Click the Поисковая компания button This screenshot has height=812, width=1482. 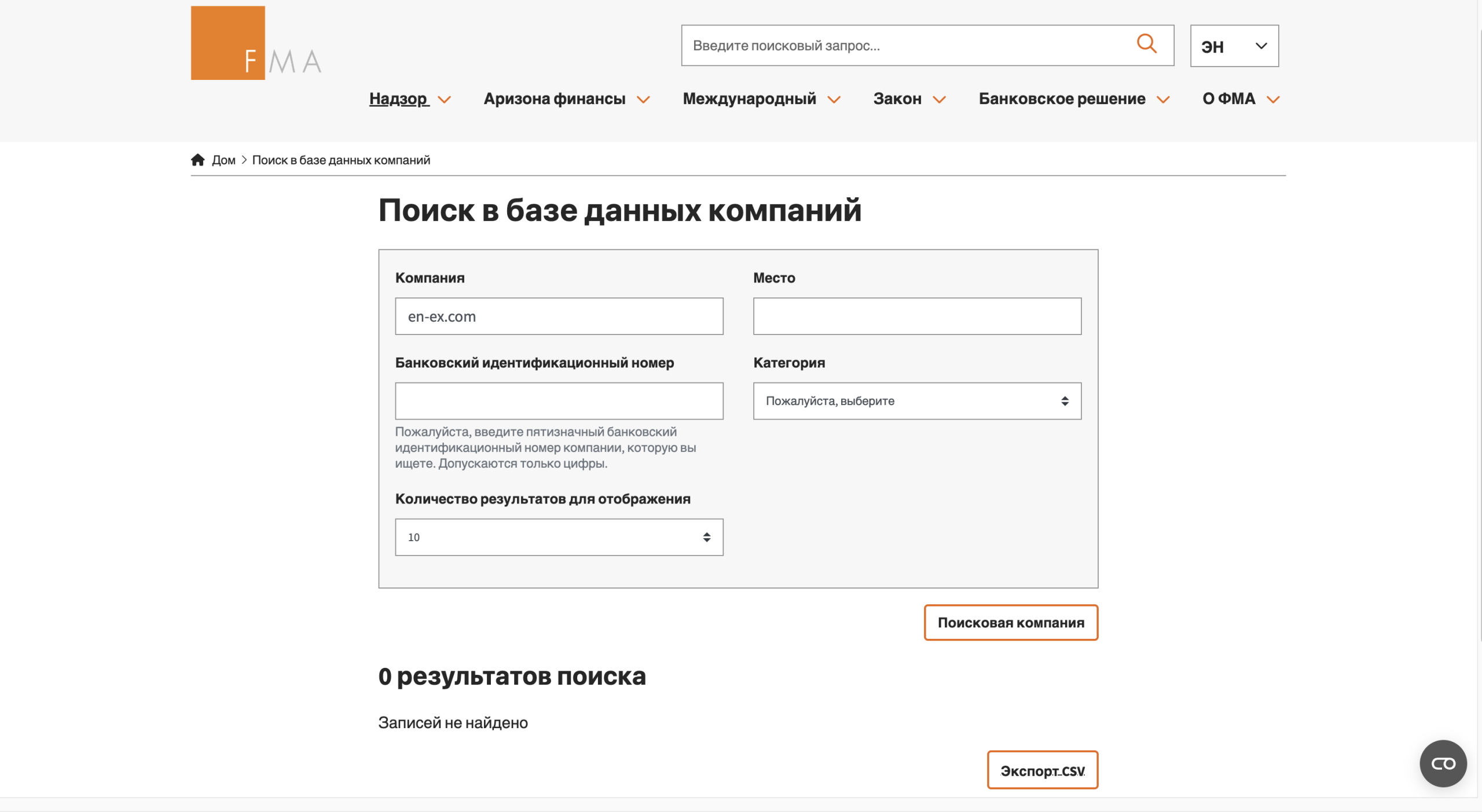pyautogui.click(x=1011, y=622)
